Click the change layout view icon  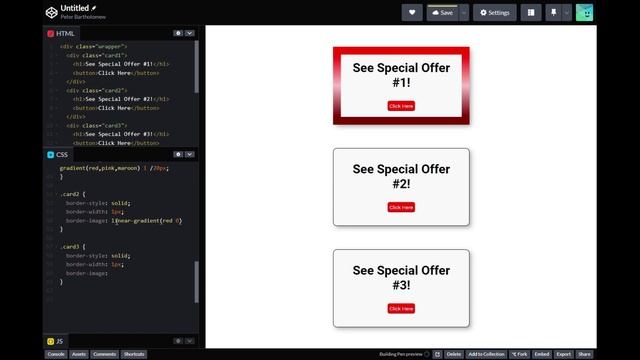[531, 13]
